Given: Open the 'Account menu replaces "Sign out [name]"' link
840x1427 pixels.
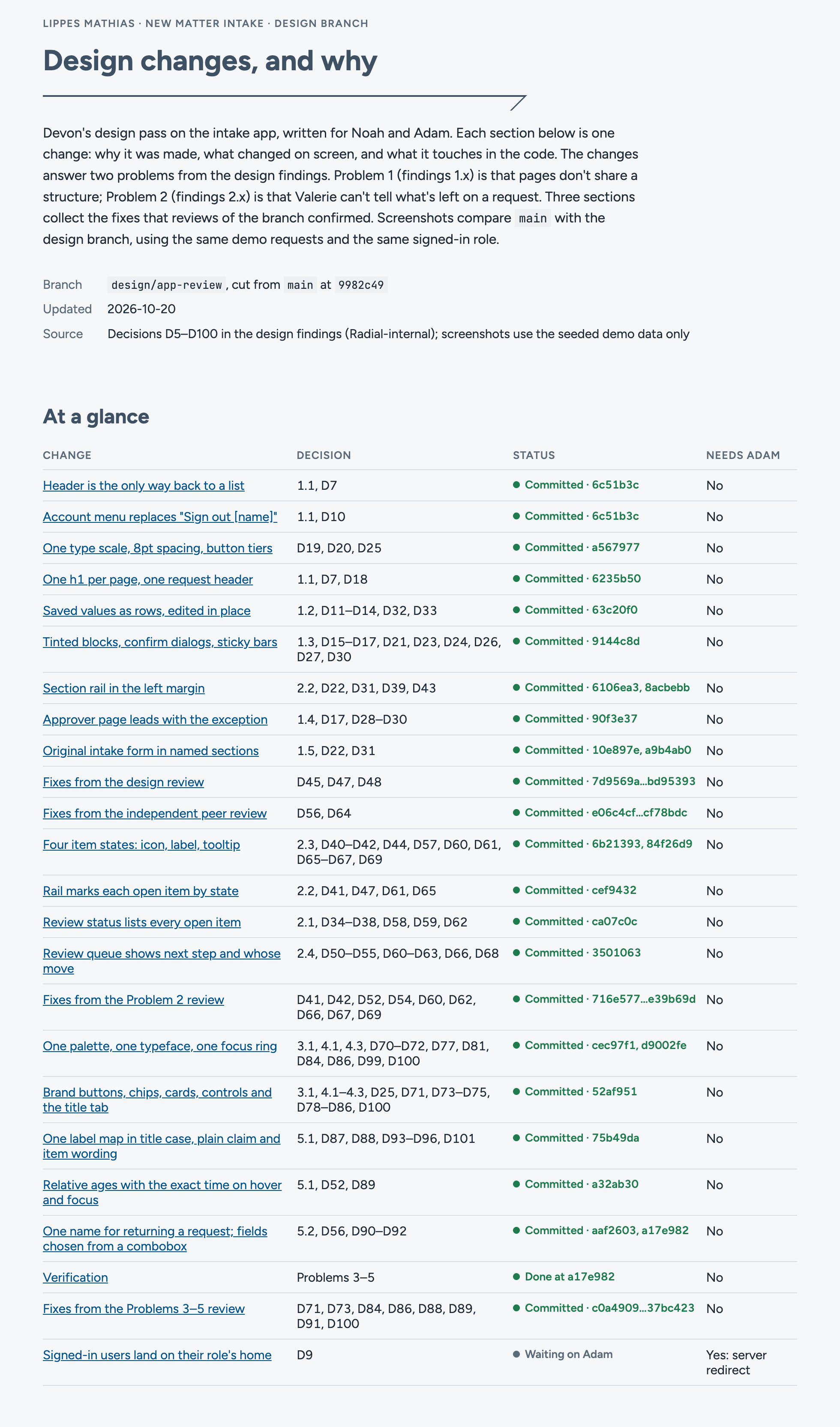Looking at the screenshot, I should click(x=160, y=516).
